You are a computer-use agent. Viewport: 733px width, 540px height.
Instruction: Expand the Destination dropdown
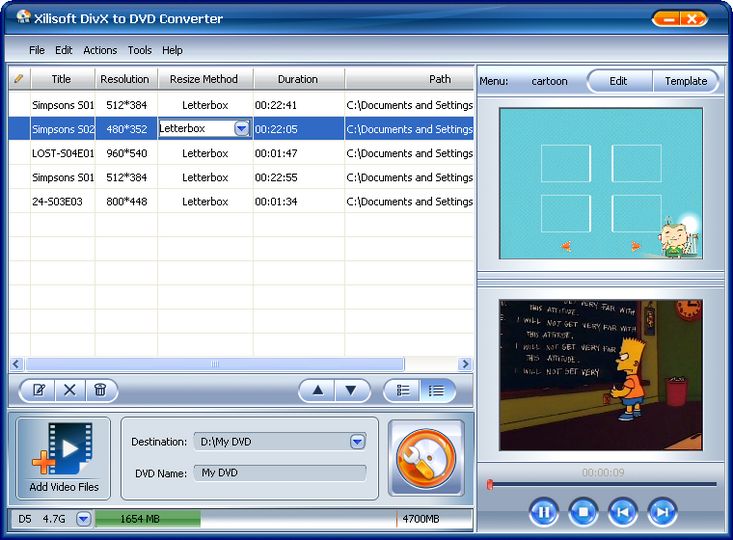click(x=358, y=441)
